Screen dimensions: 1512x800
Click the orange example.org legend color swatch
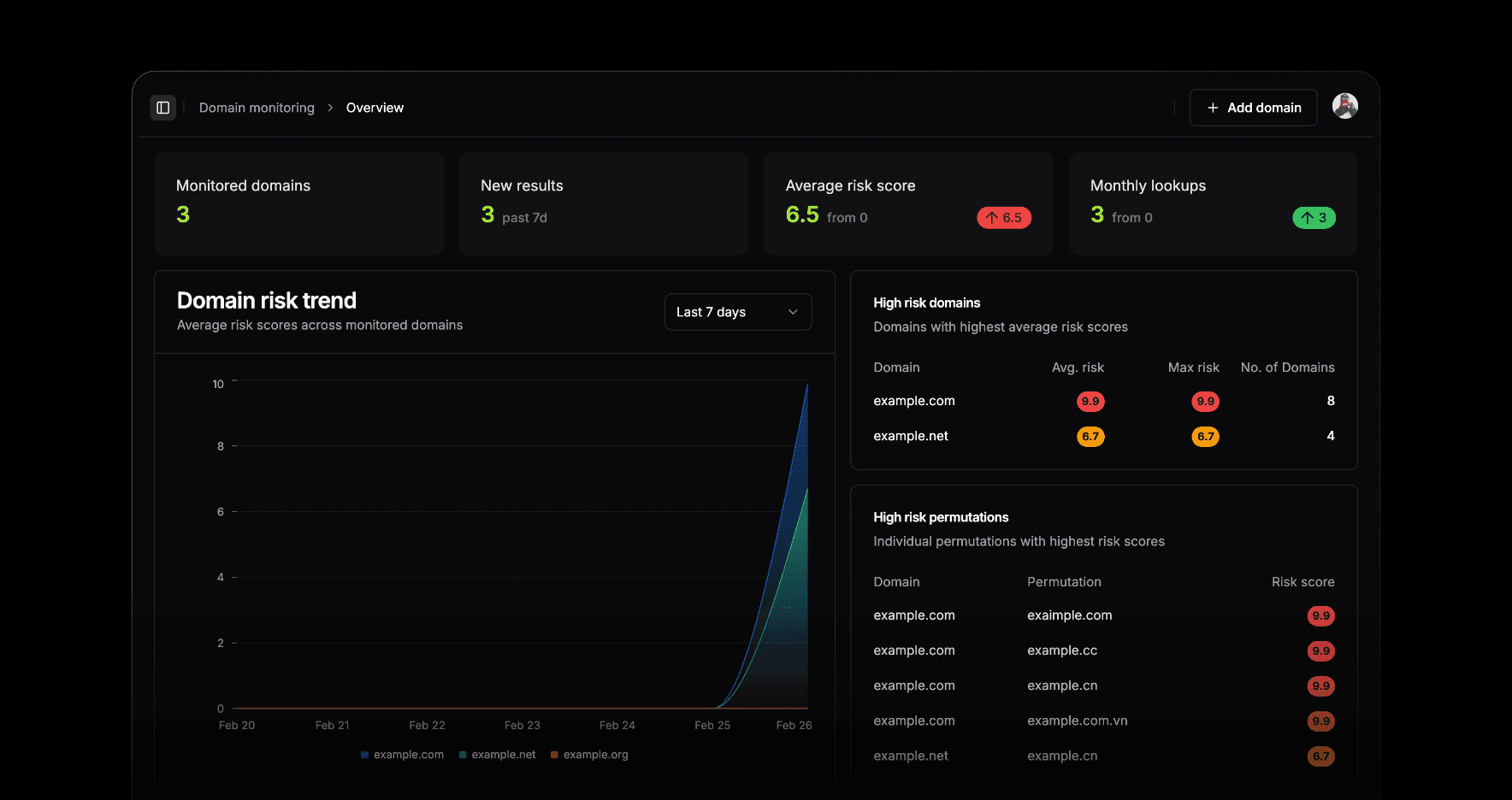(x=554, y=755)
